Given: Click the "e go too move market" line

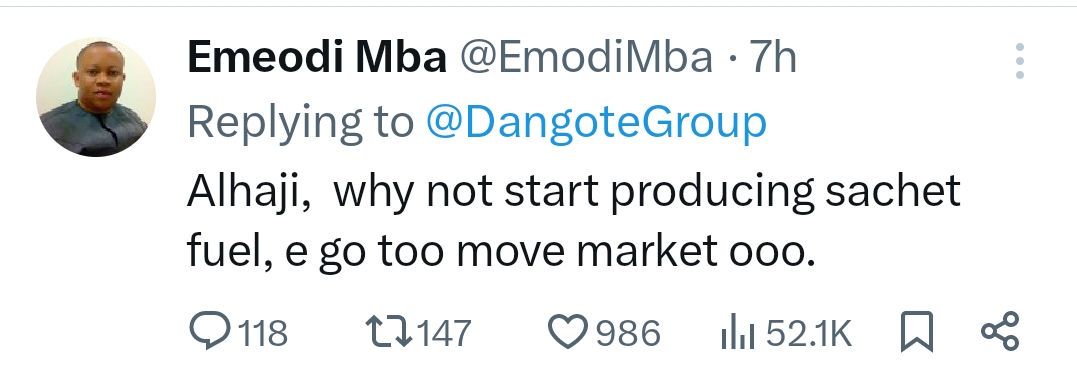Looking at the screenshot, I should coord(501,252).
